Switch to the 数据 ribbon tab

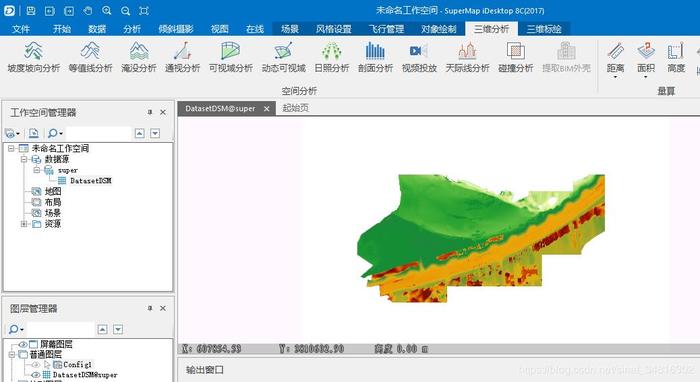pos(97,29)
